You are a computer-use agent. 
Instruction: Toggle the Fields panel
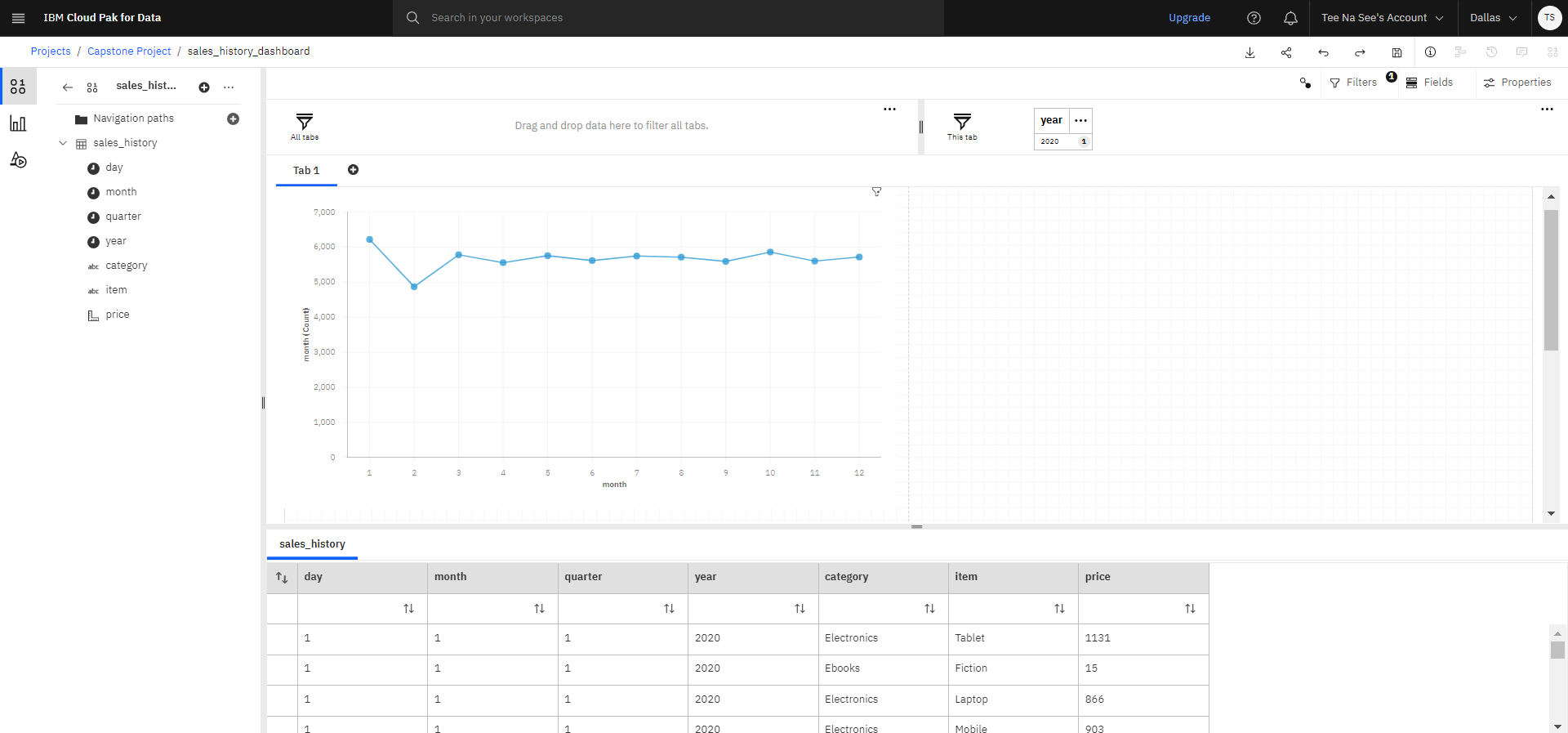coord(1429,83)
